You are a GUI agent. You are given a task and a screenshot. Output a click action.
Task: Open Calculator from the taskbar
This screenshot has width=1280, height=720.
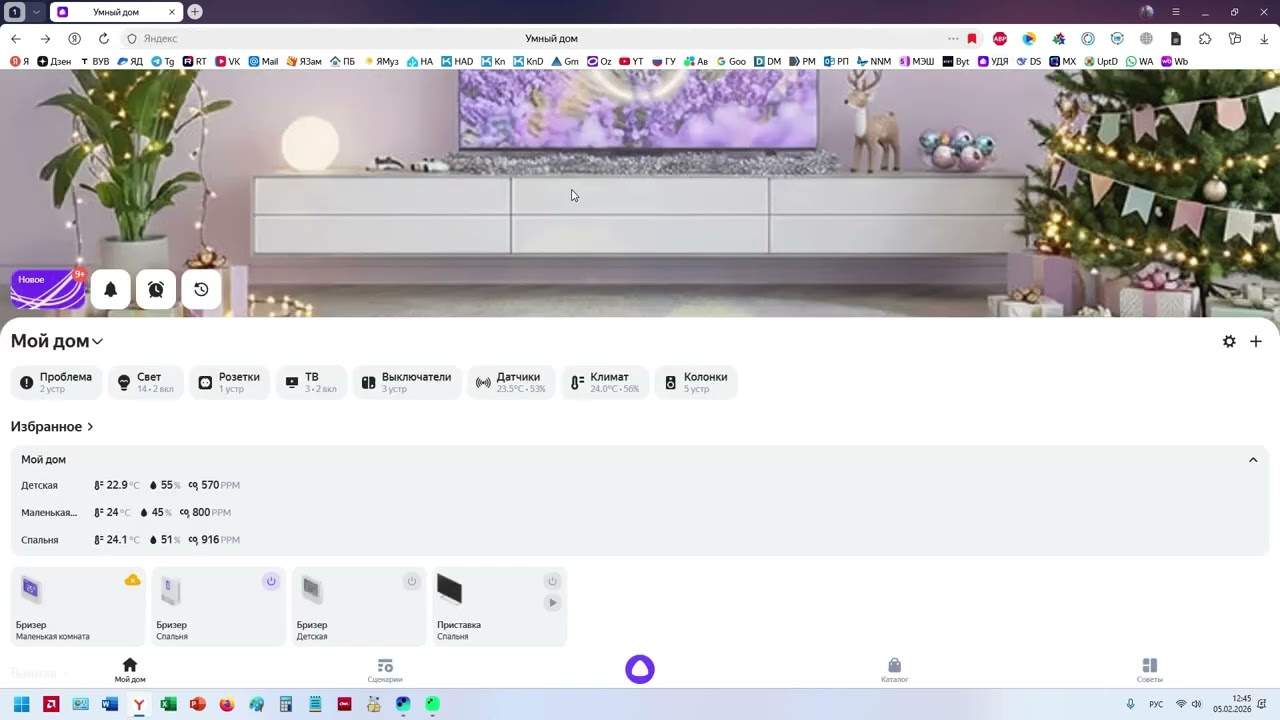point(286,704)
